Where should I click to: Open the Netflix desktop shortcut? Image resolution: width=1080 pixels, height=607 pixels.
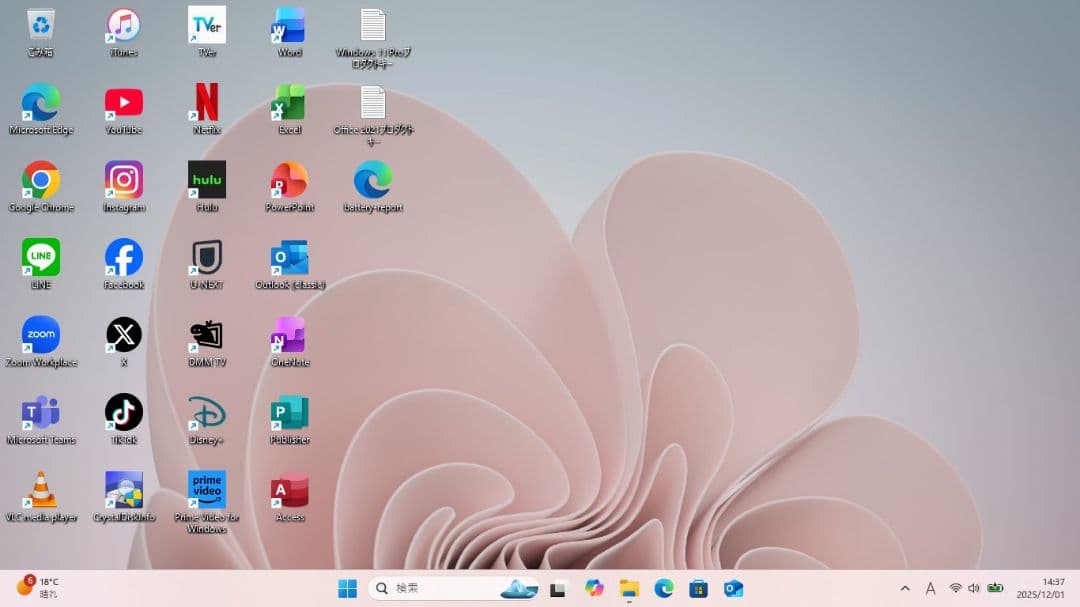tap(207, 103)
